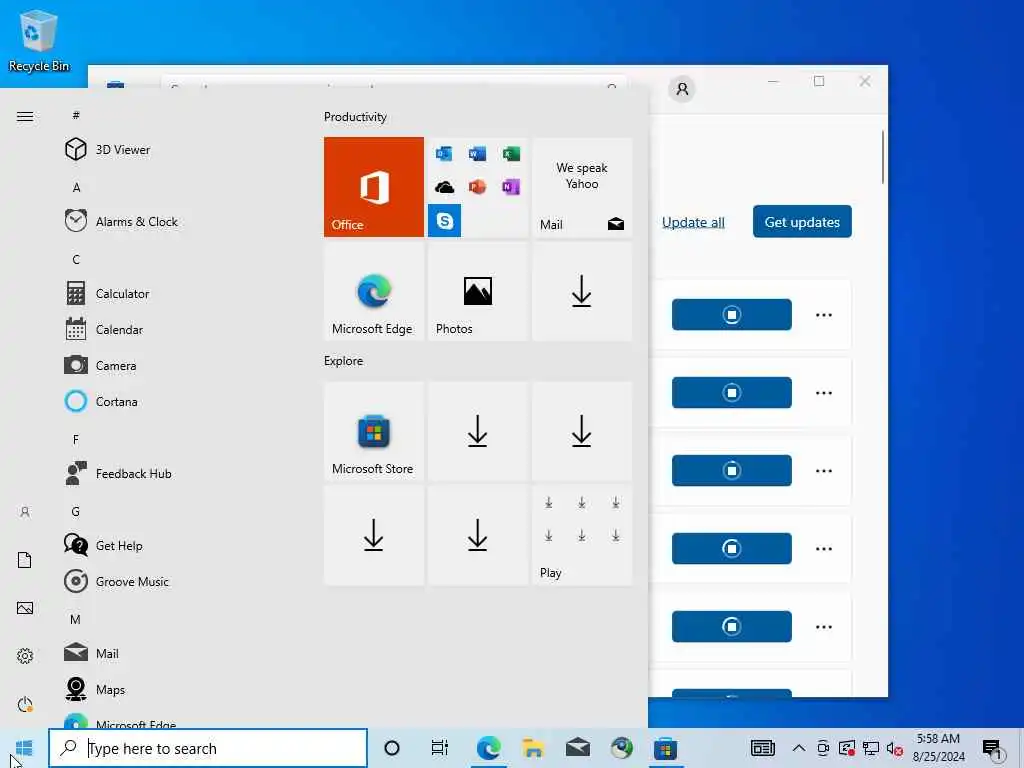Image resolution: width=1024 pixels, height=768 pixels.
Task: Open Pictures from Start sidebar
Action: pyautogui.click(x=25, y=608)
